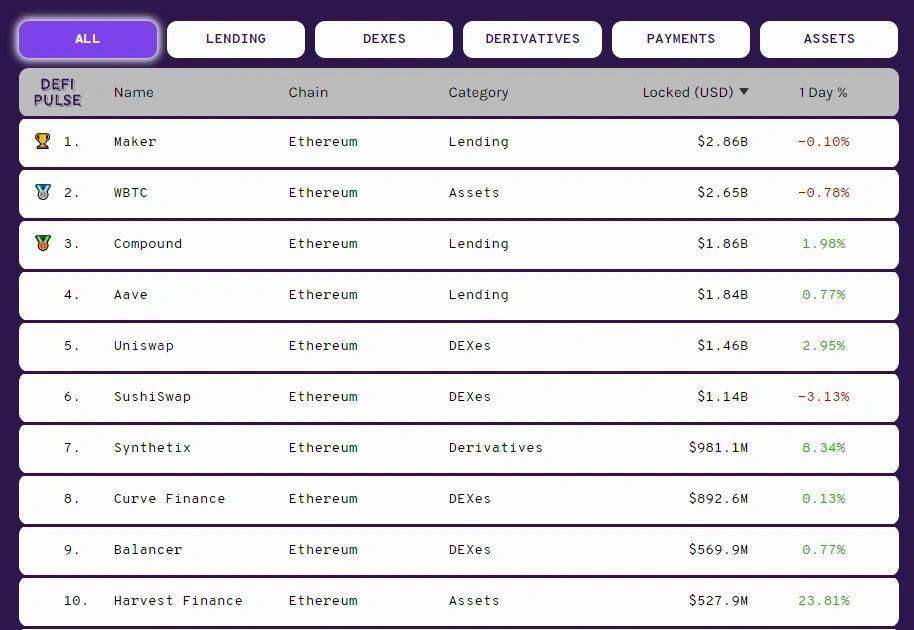Toggle sort arrow next to Locked (USD)
The width and height of the screenshot is (914, 630).
[x=744, y=91]
